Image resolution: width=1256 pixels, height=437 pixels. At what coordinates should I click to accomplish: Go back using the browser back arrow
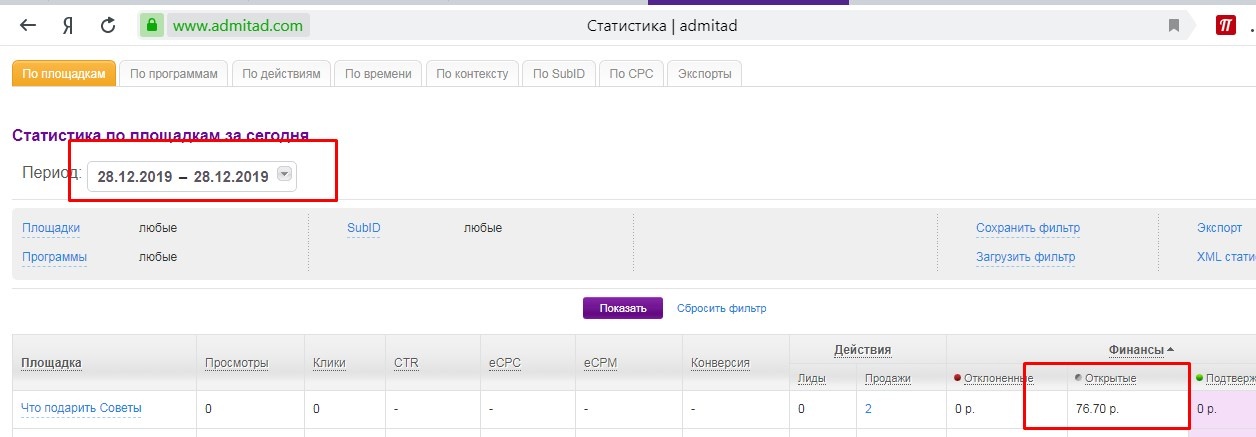pyautogui.click(x=29, y=26)
